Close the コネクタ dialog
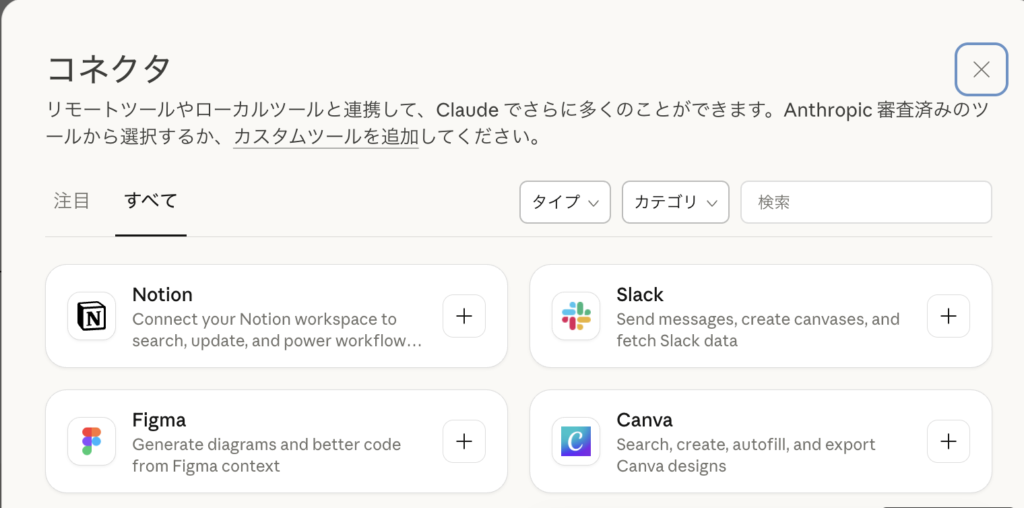This screenshot has width=1024, height=508. [981, 69]
